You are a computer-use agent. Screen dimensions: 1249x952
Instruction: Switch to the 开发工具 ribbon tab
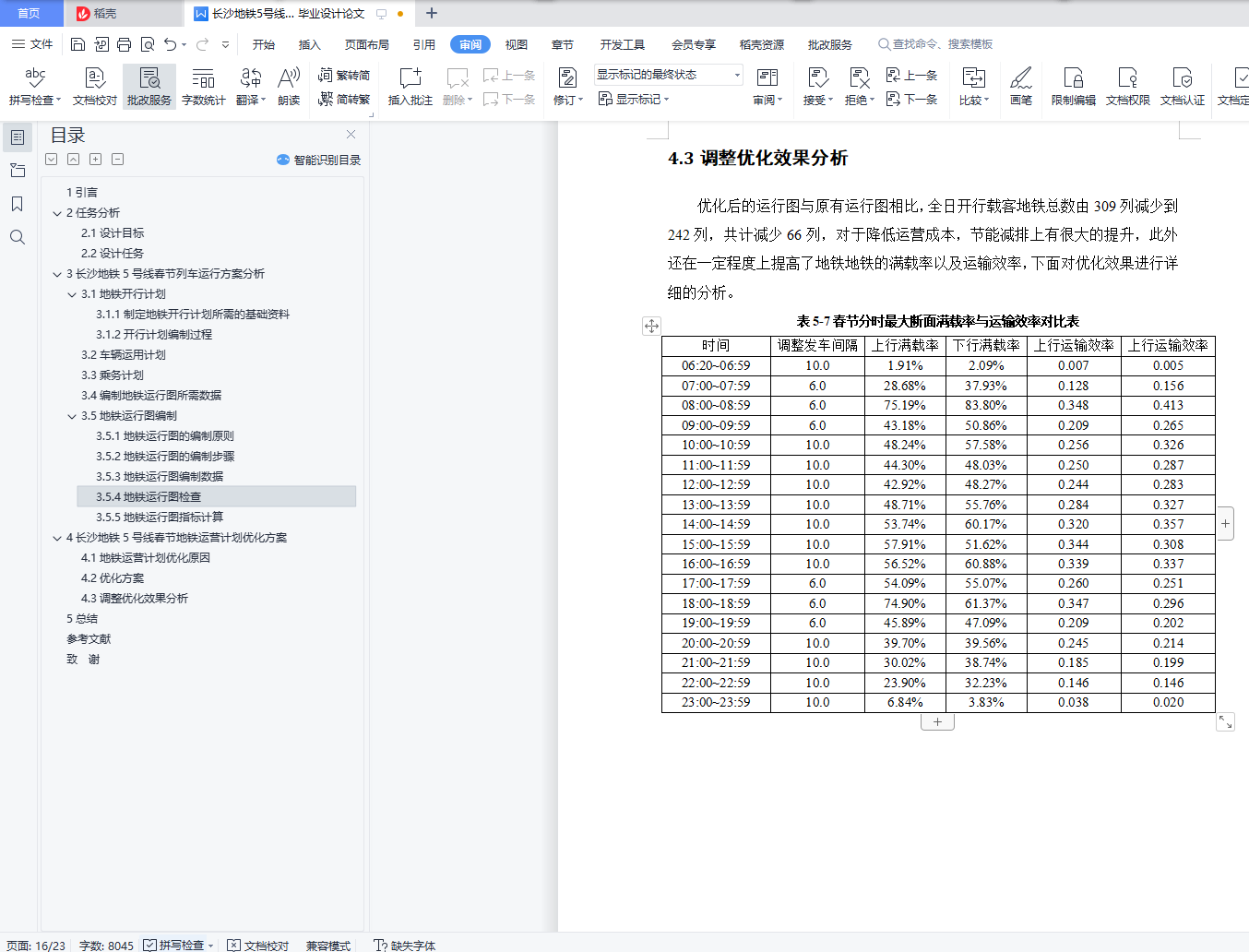click(x=623, y=44)
